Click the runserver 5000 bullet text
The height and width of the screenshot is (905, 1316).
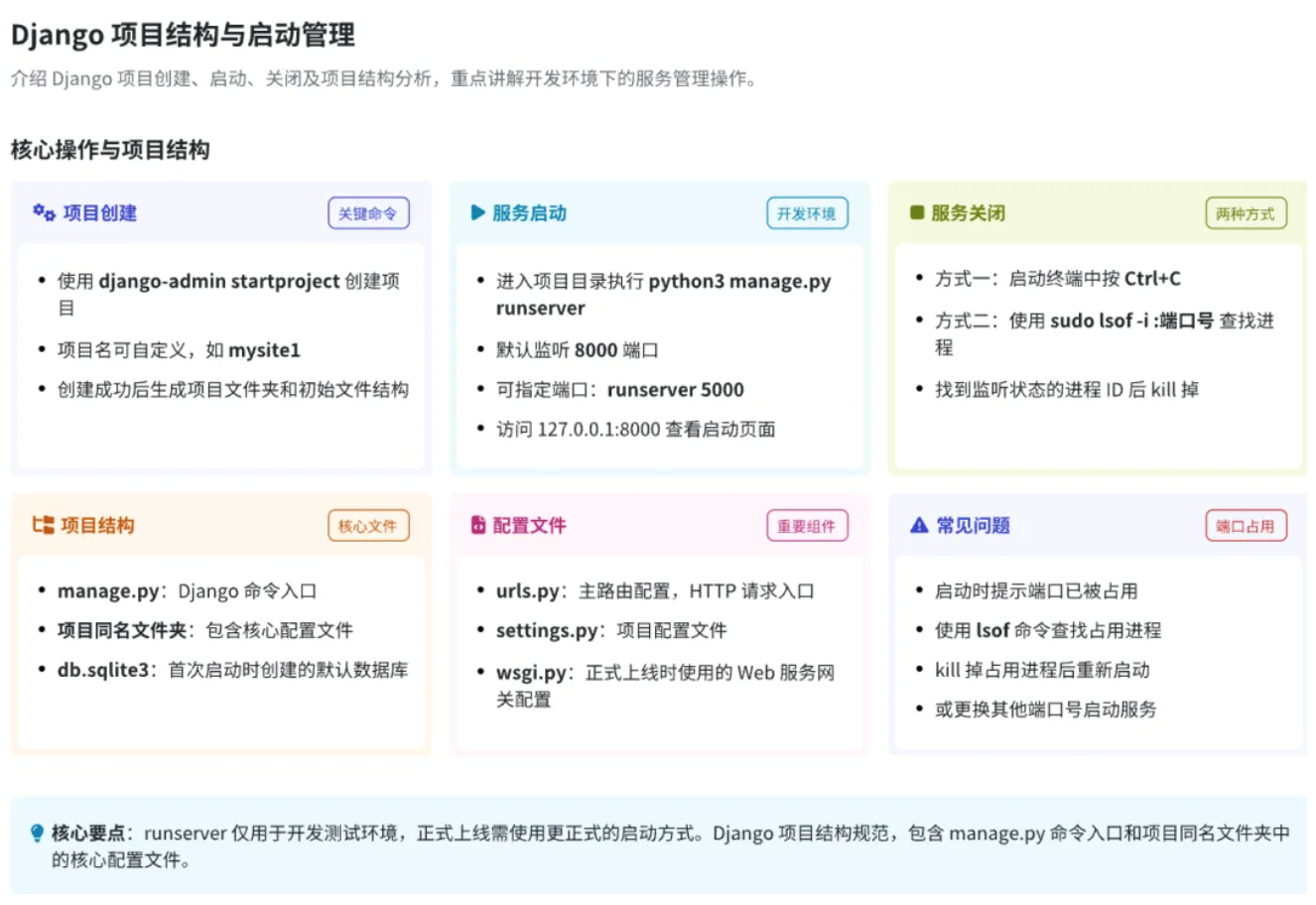point(675,389)
